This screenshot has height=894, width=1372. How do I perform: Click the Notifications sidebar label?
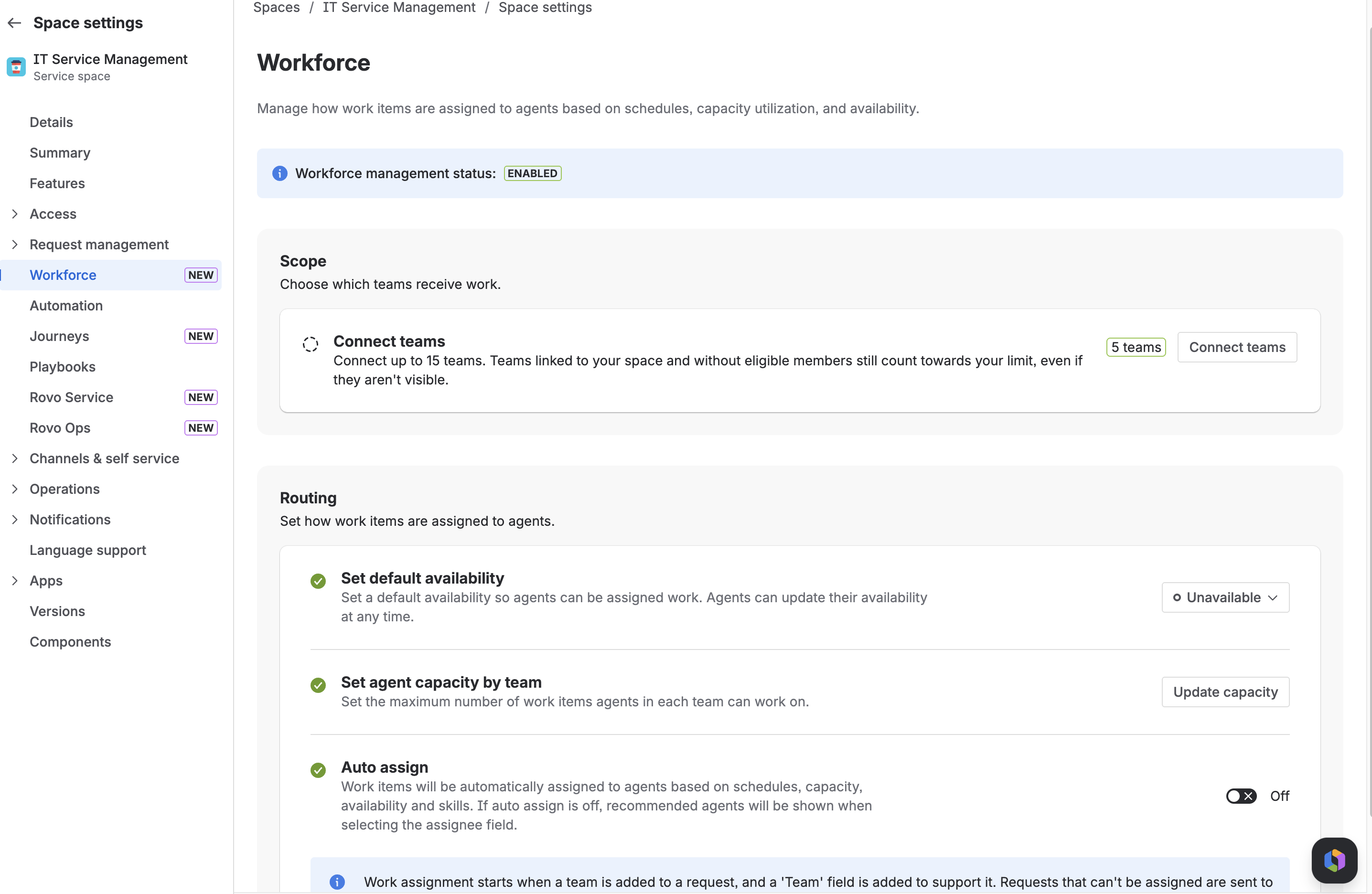(x=70, y=519)
